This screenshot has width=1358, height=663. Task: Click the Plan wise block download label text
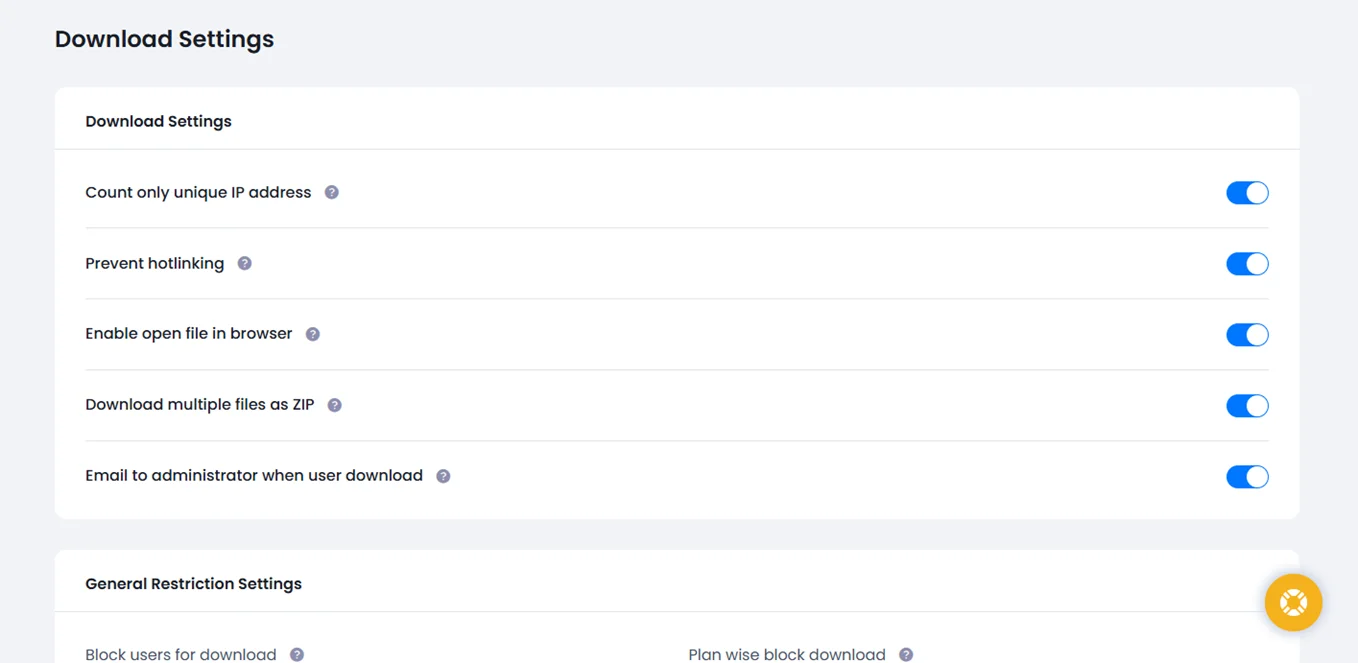(x=786, y=655)
